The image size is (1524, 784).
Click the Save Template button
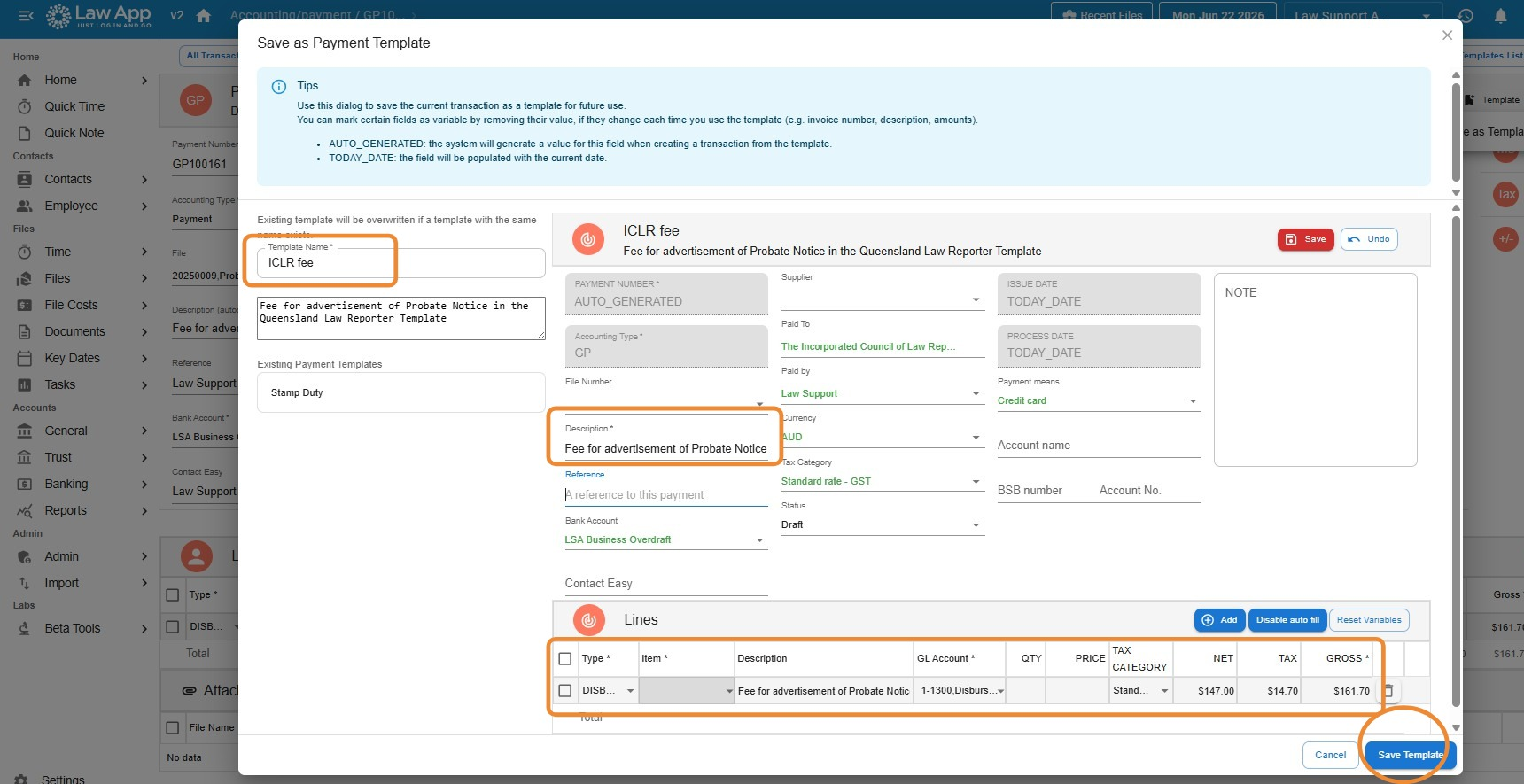coord(1410,755)
